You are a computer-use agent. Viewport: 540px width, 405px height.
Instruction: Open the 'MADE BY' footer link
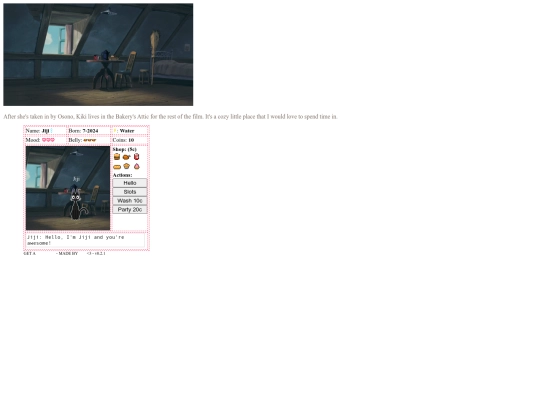[x=68, y=253]
